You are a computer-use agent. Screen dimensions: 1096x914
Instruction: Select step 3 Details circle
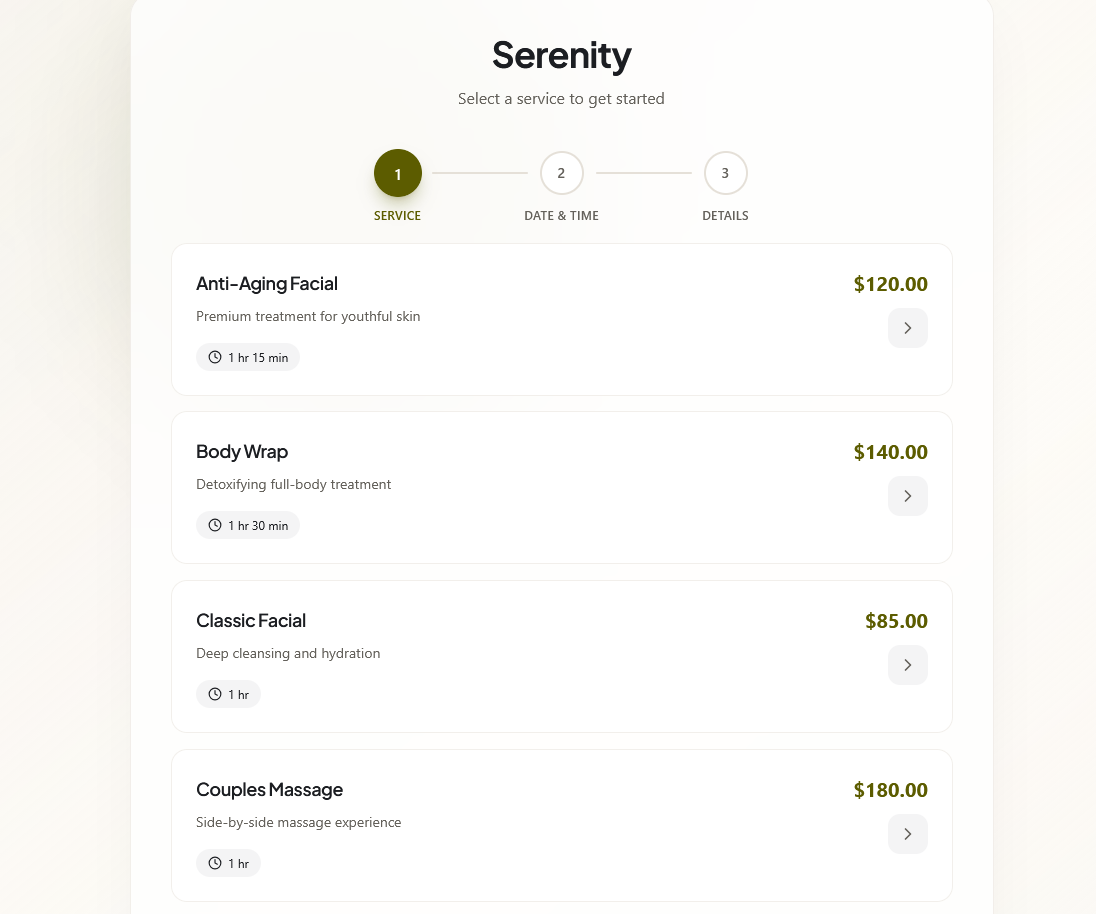click(725, 173)
